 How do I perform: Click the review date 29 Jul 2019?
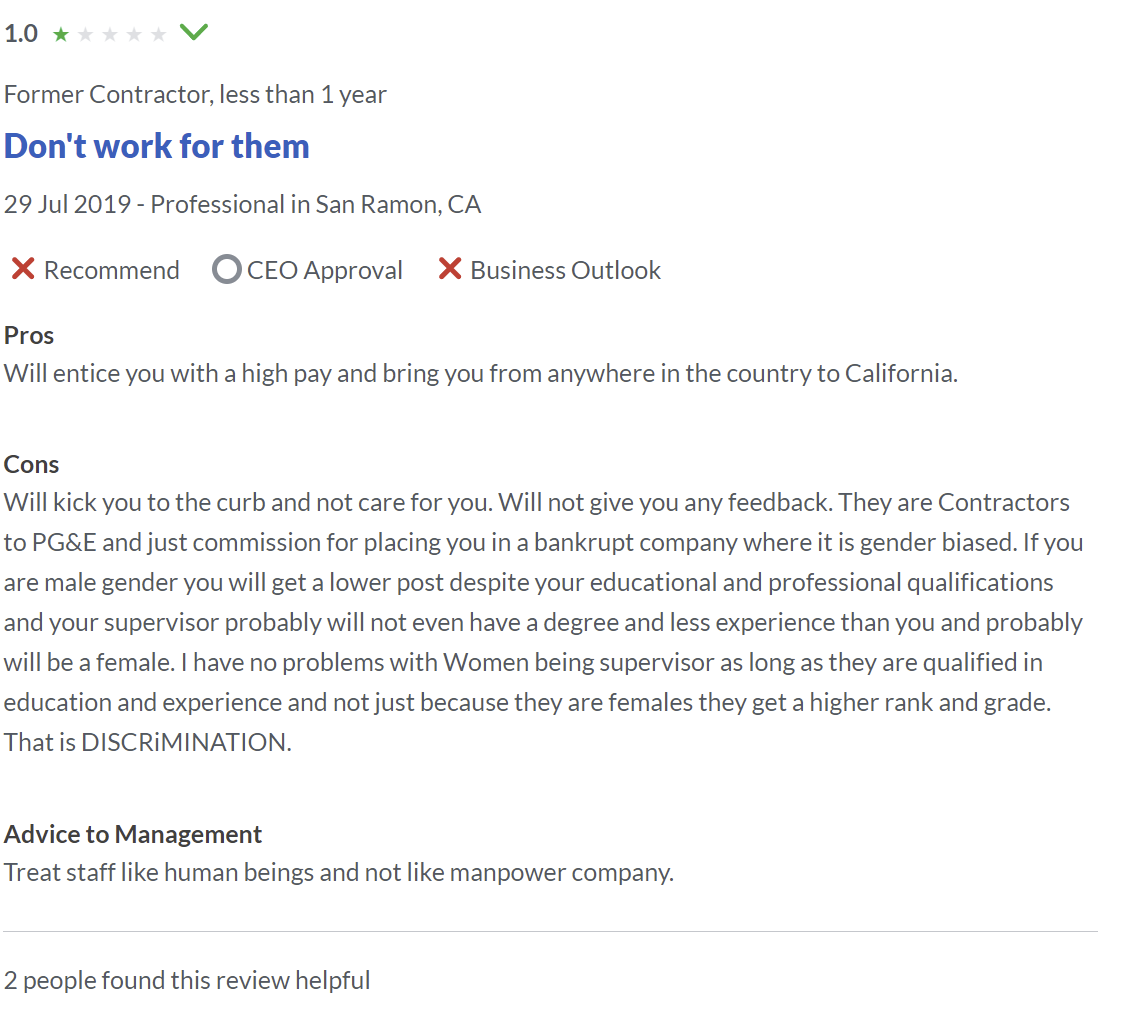pos(67,205)
